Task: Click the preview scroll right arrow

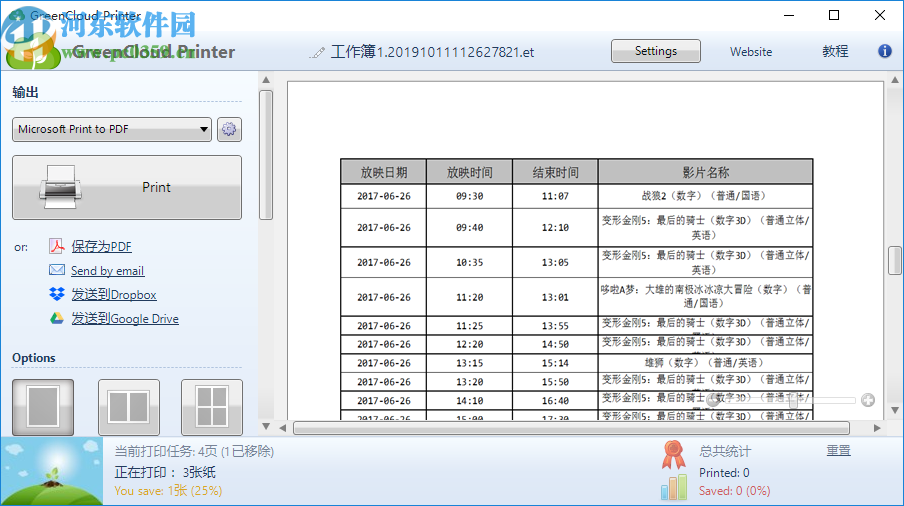Action: (x=877, y=428)
